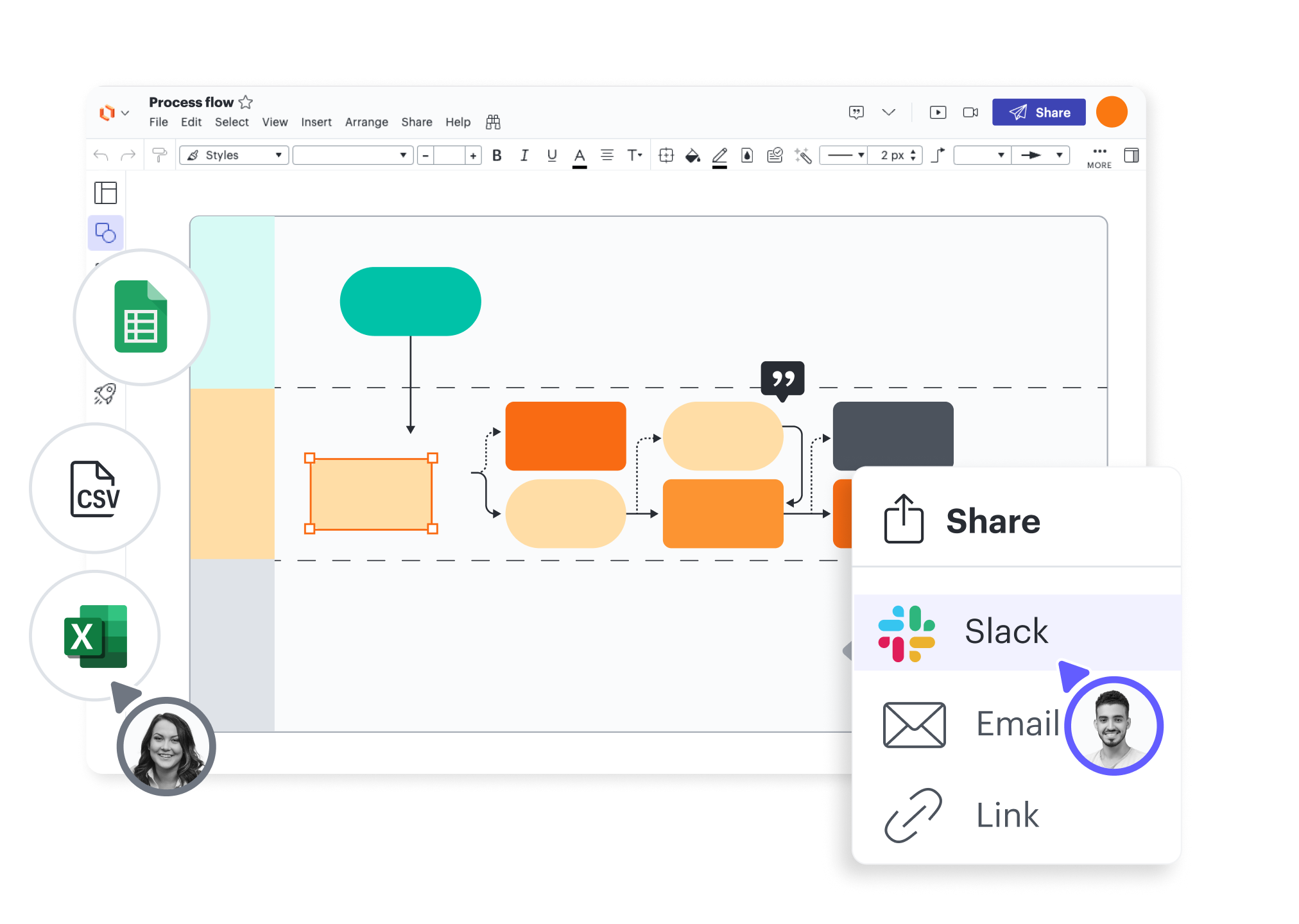
Task: Star the Process flow document
Action: (x=246, y=102)
